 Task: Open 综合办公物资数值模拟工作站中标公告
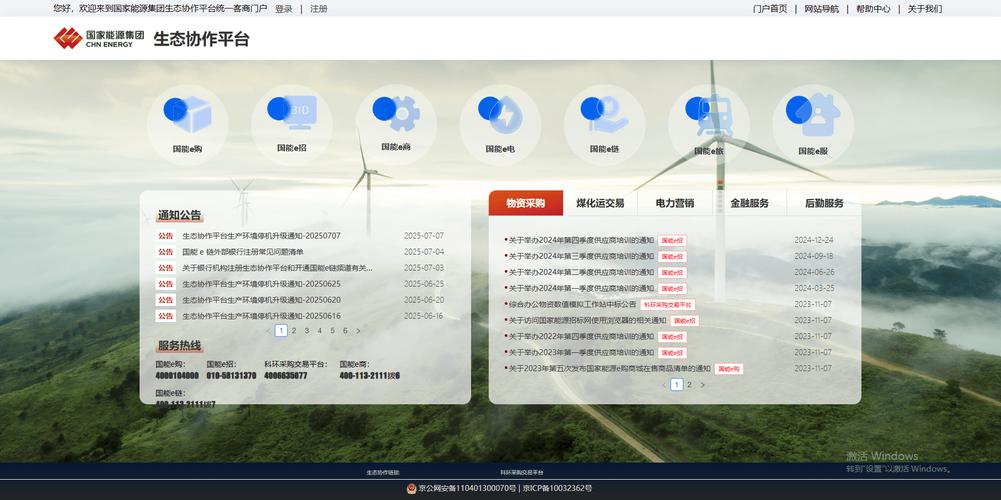pyautogui.click(x=572, y=305)
